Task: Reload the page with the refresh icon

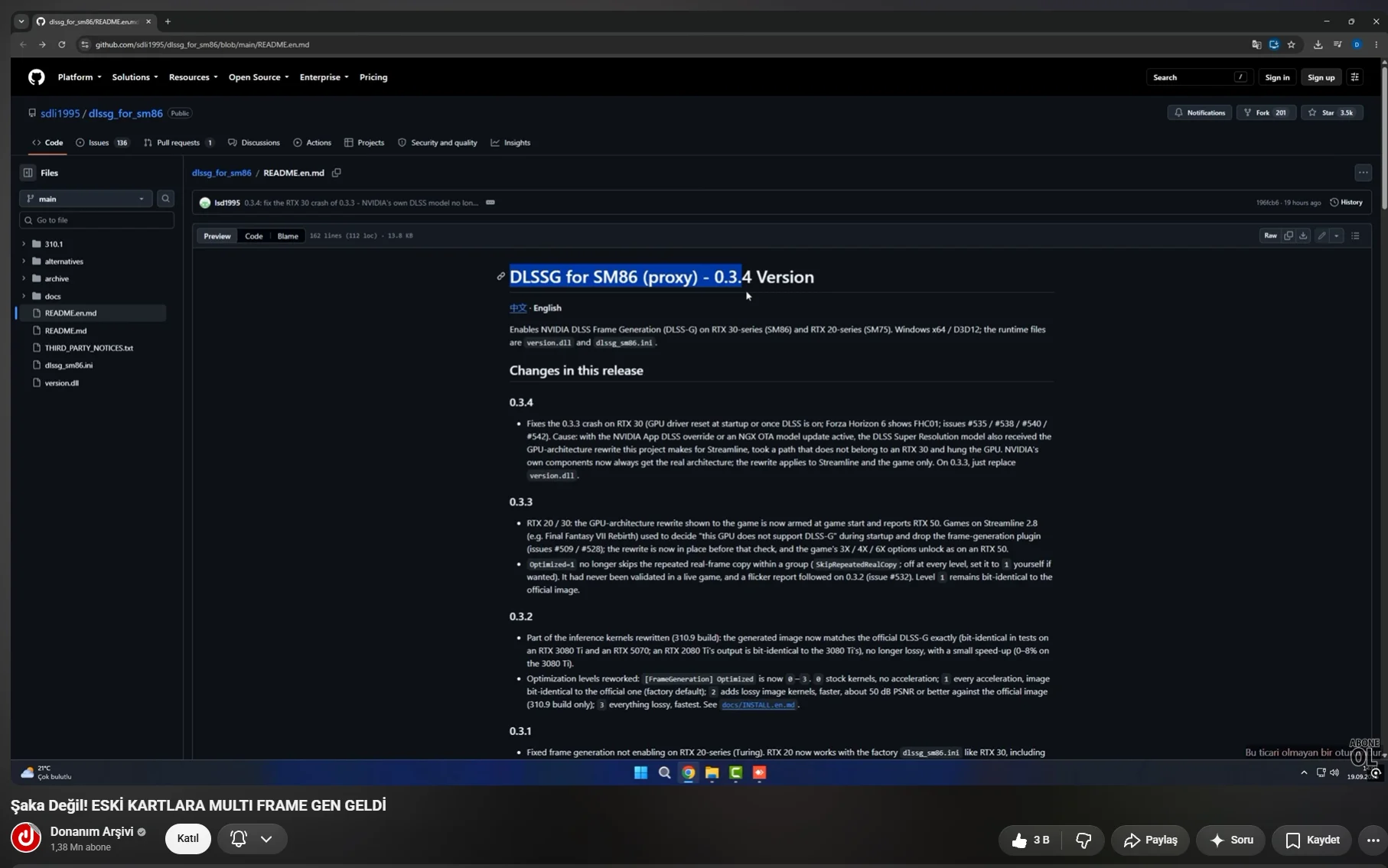Action: pos(62,44)
